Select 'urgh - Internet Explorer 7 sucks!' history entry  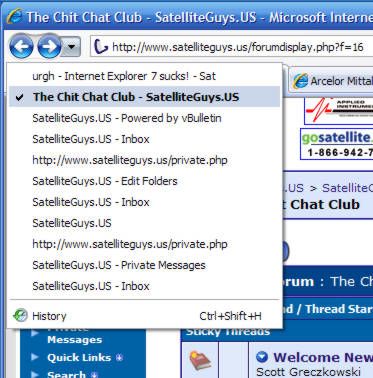click(144, 76)
